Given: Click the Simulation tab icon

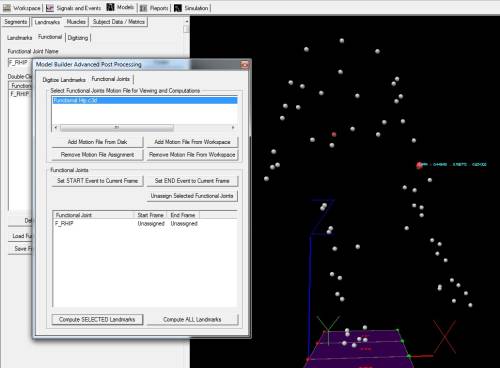Looking at the screenshot, I should [178, 8].
